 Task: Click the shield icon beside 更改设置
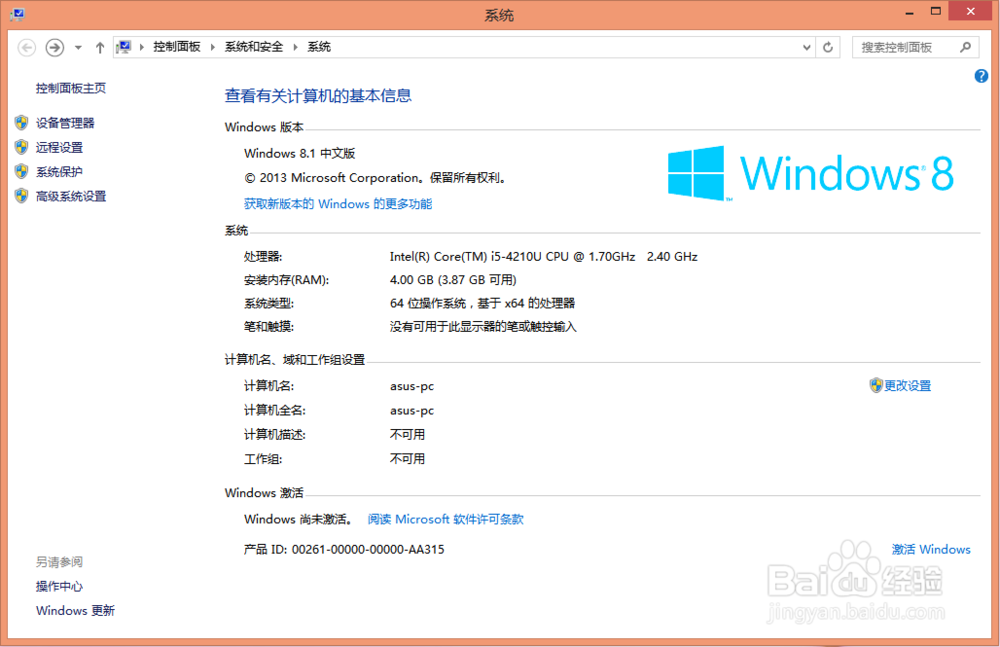(x=876, y=385)
